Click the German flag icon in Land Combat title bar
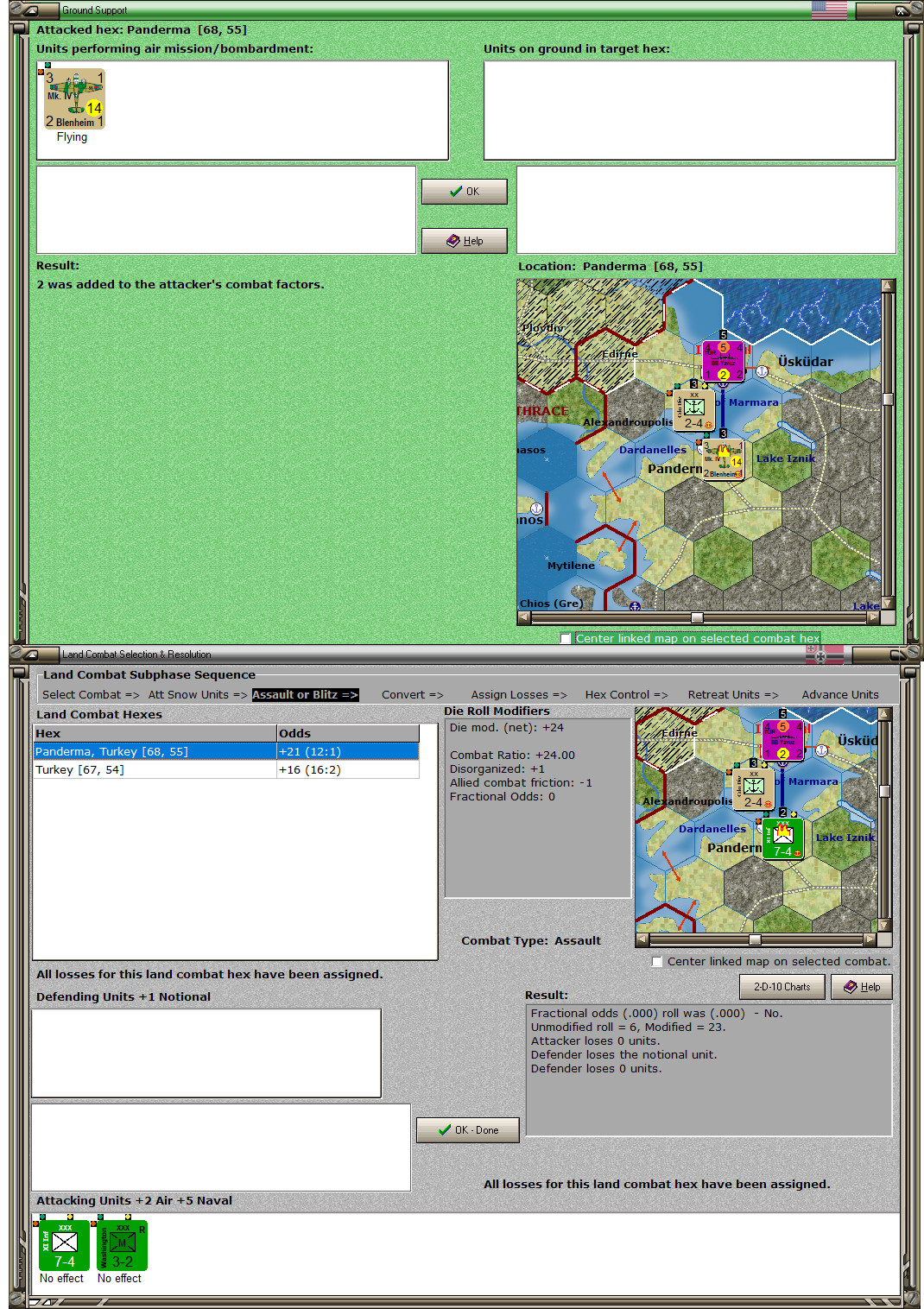Screen dimensions: 924x1309 point(825,655)
